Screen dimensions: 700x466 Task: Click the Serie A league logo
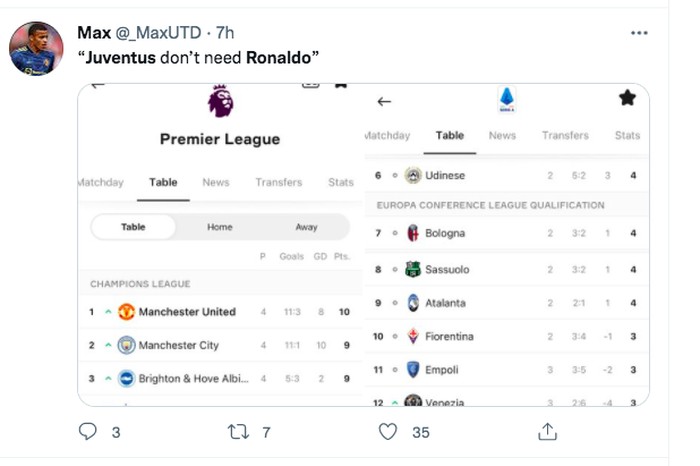506,98
